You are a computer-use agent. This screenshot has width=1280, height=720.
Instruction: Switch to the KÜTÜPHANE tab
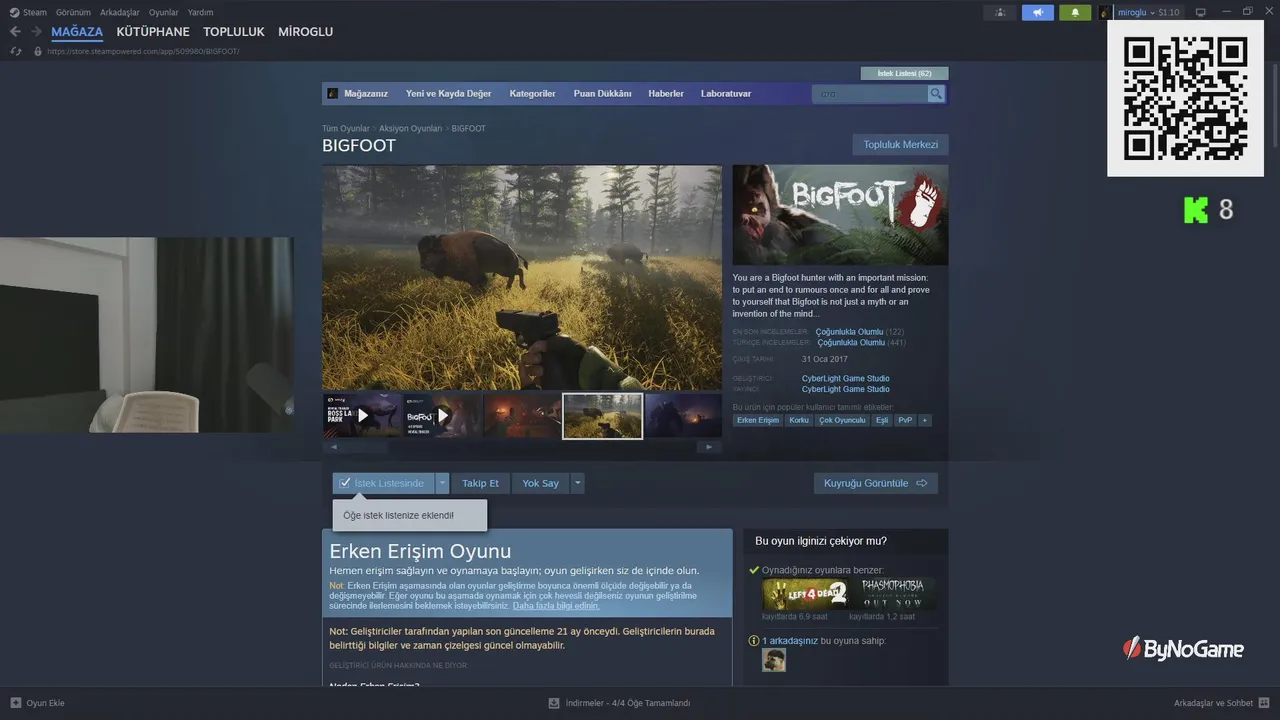coord(153,32)
